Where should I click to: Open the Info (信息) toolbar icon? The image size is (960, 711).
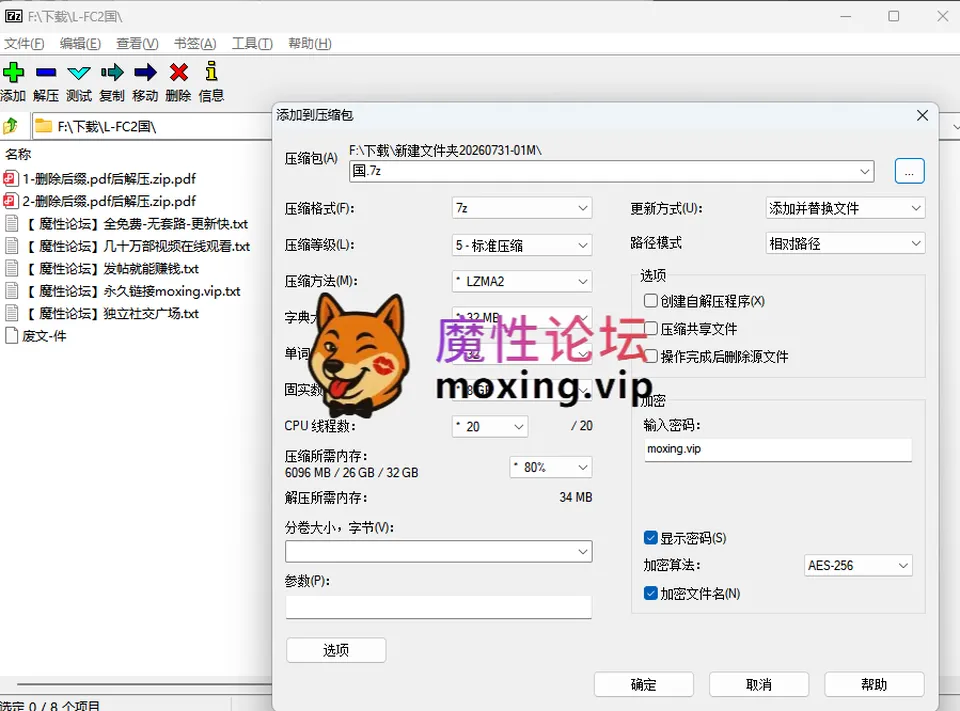pyautogui.click(x=211, y=71)
